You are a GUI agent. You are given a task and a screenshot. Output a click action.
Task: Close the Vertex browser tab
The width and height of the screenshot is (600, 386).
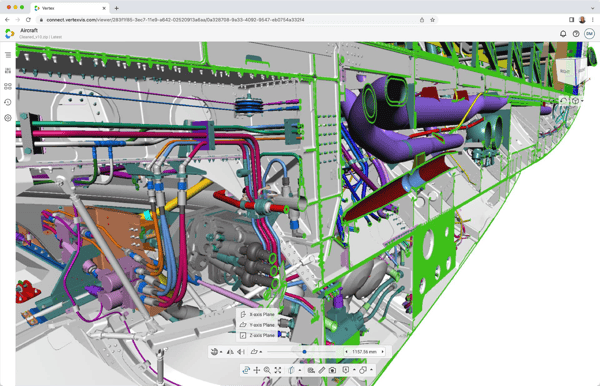point(104,8)
